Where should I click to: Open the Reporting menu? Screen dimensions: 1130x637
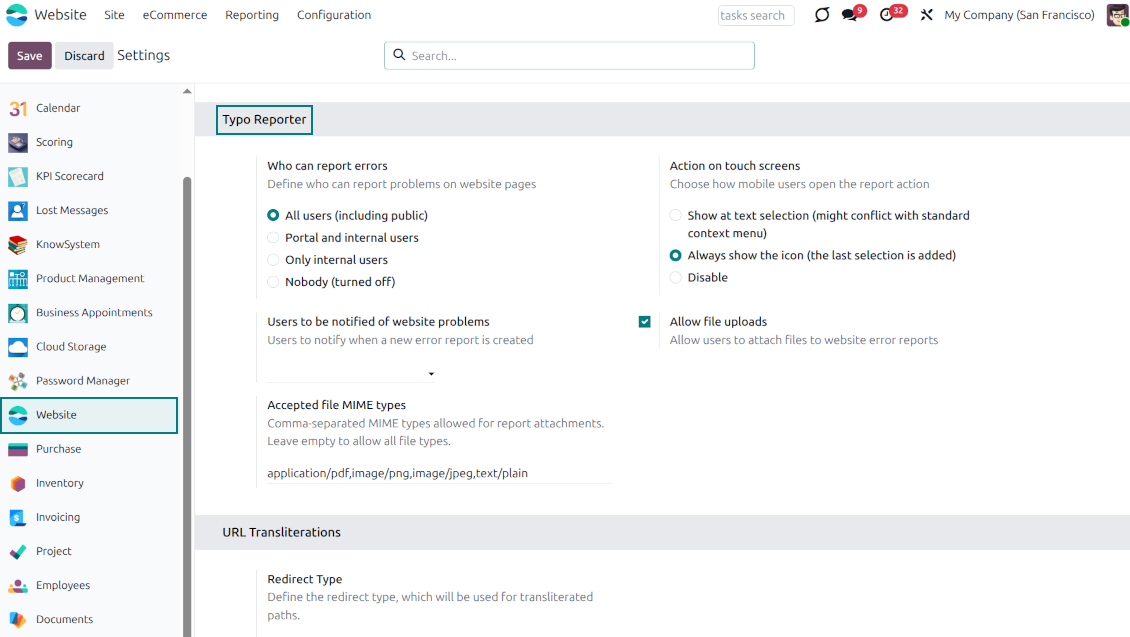[251, 14]
